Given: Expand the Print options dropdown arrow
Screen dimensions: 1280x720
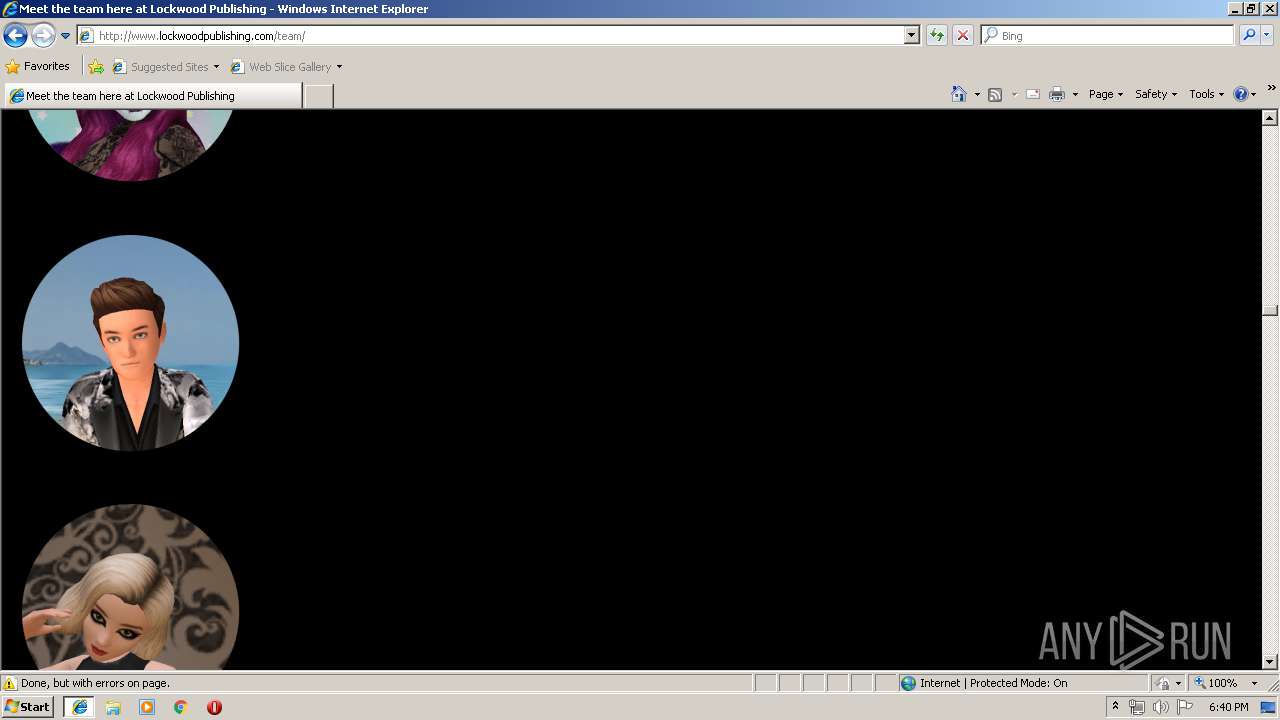Looking at the screenshot, I should pos(1075,94).
